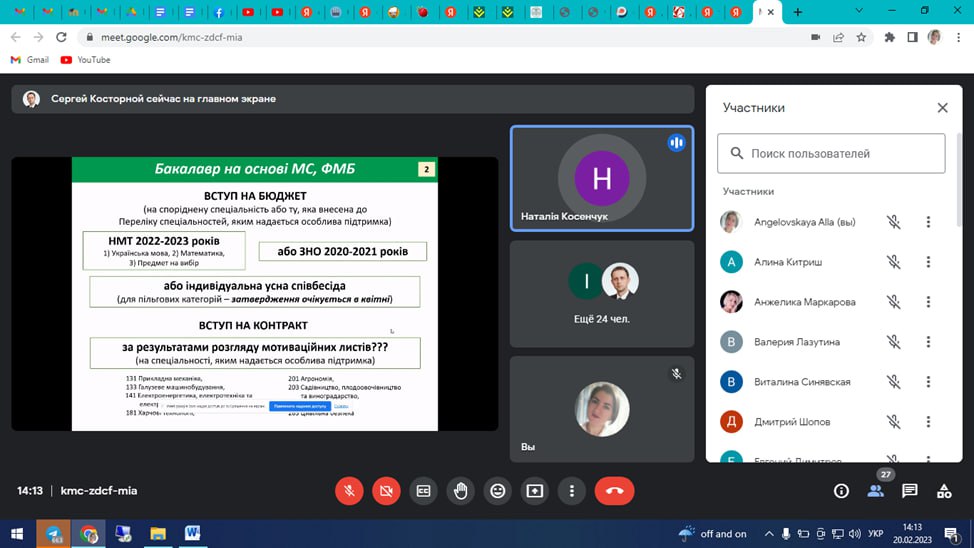Image resolution: width=974 pixels, height=548 pixels.
Task: Open camera permission icon in address bar
Action: [x=816, y=37]
